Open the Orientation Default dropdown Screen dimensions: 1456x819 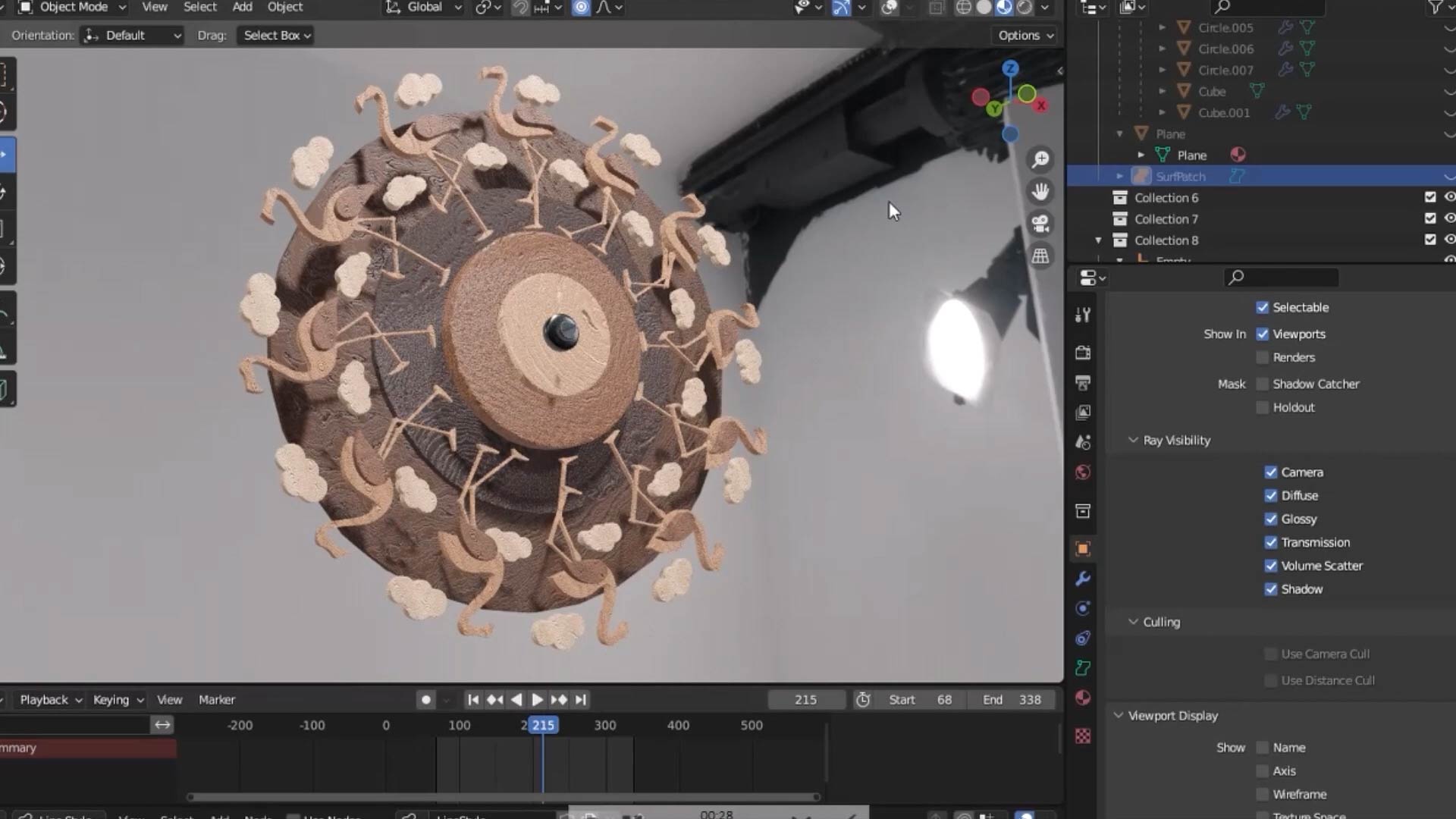coord(132,36)
